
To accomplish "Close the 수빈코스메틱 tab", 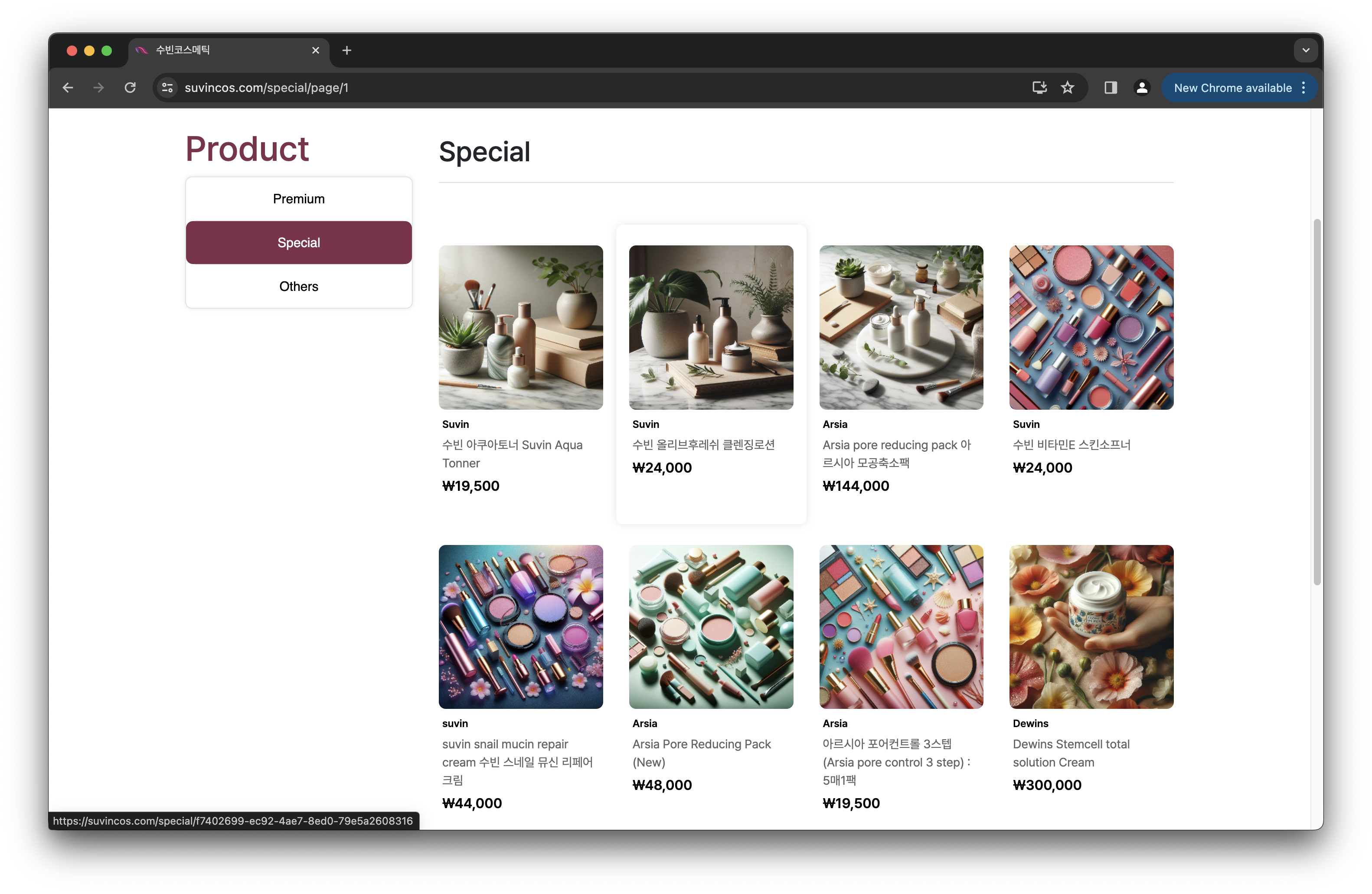I will point(315,51).
